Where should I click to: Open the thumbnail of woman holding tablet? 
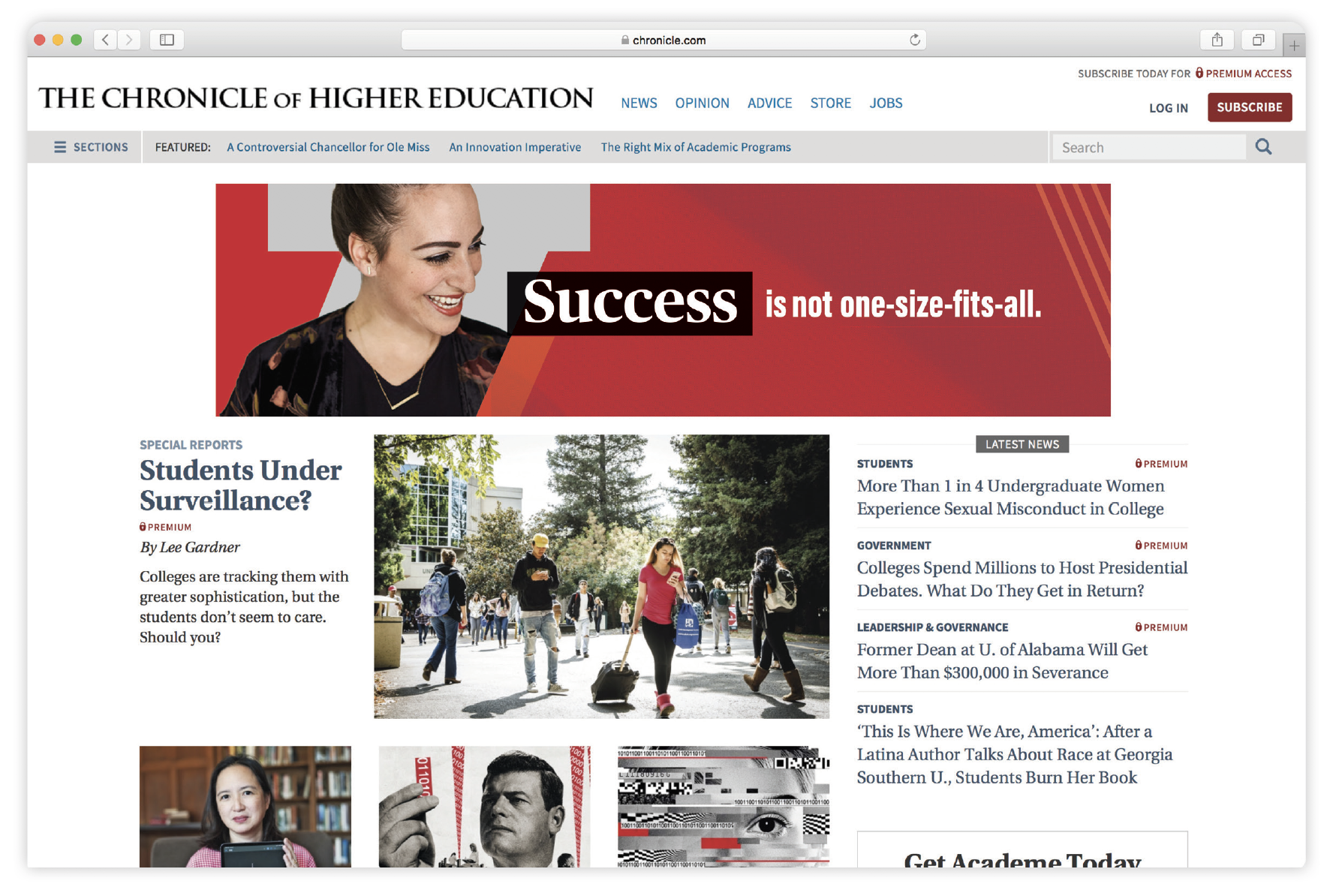click(245, 807)
